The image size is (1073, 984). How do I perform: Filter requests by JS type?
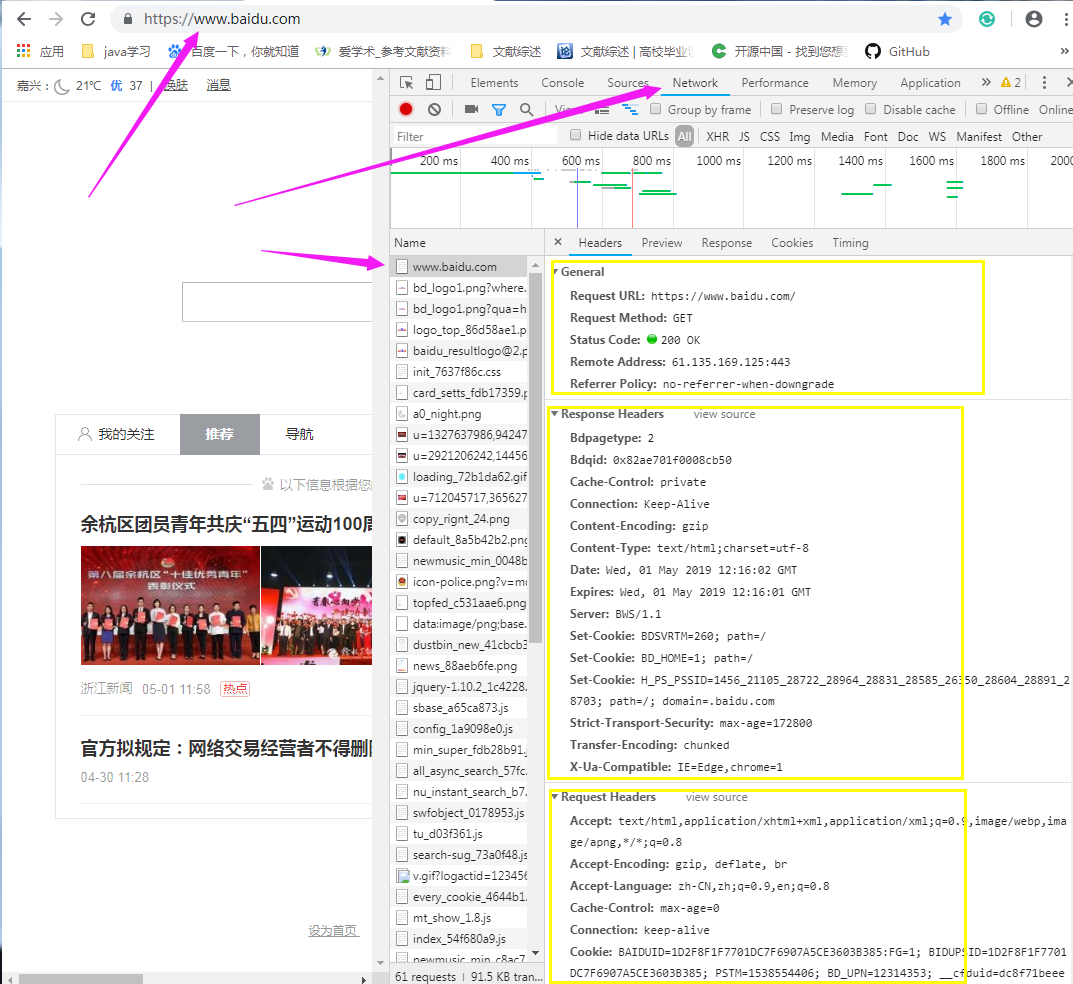point(744,137)
